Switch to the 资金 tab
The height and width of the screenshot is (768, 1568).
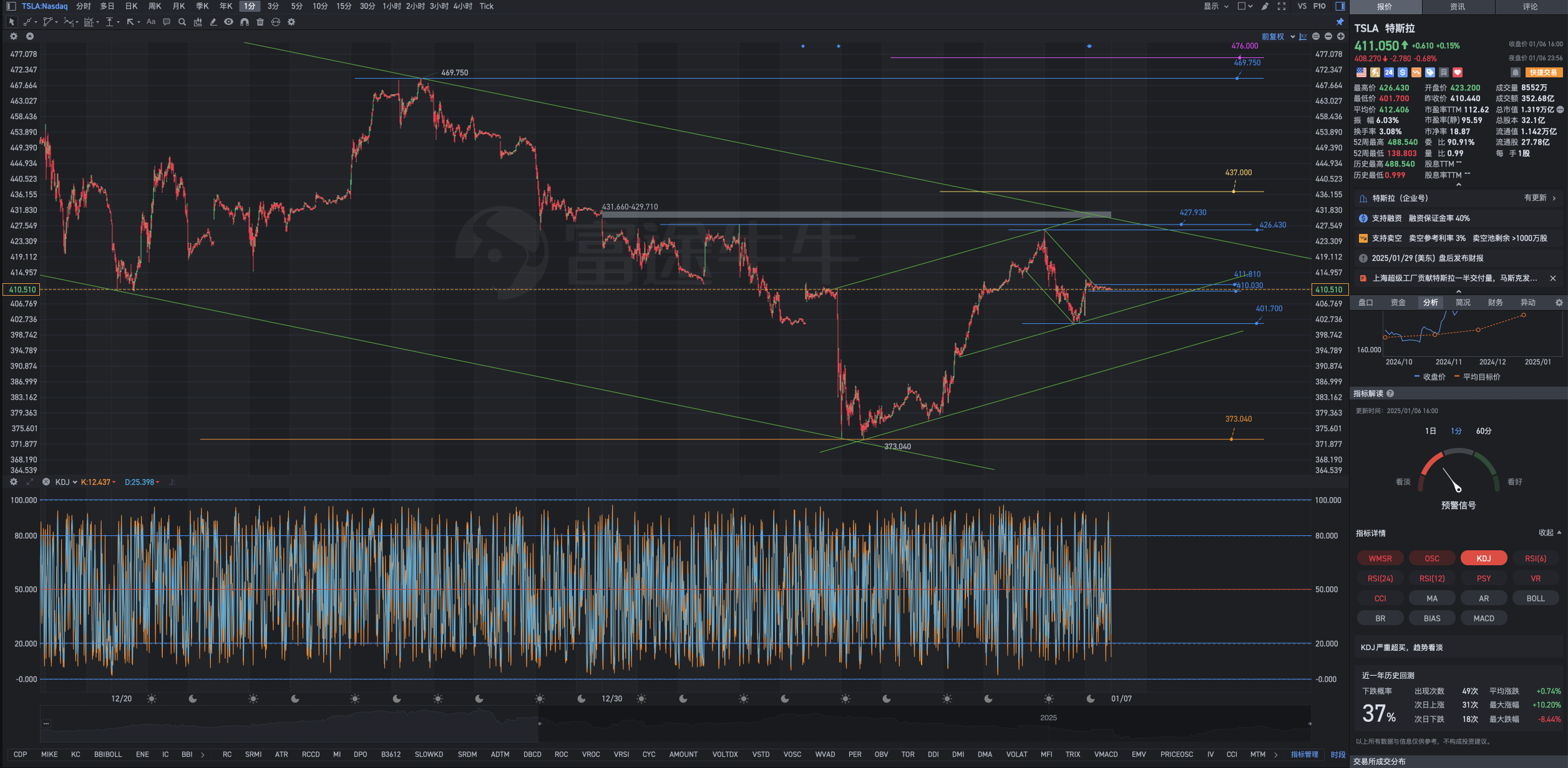tap(1398, 303)
